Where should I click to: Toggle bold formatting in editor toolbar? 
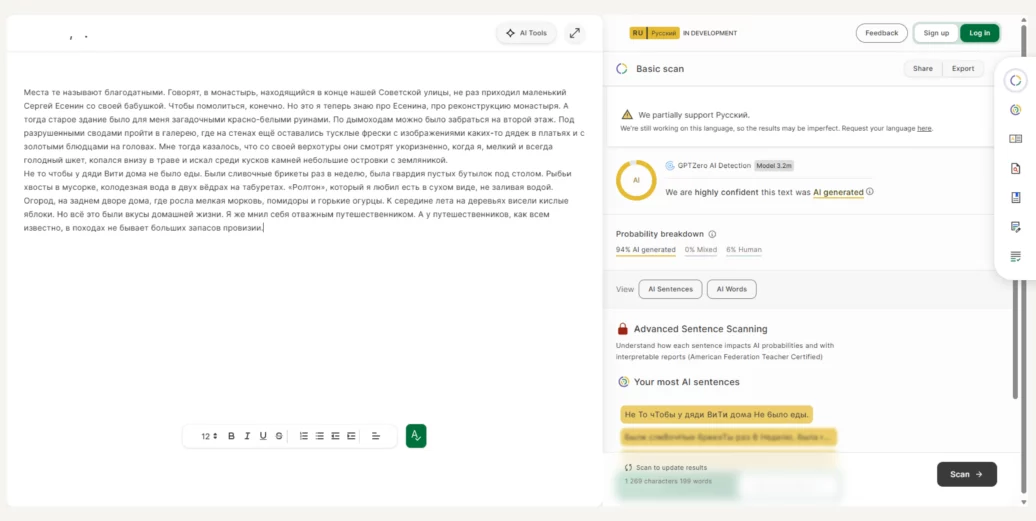pos(231,436)
